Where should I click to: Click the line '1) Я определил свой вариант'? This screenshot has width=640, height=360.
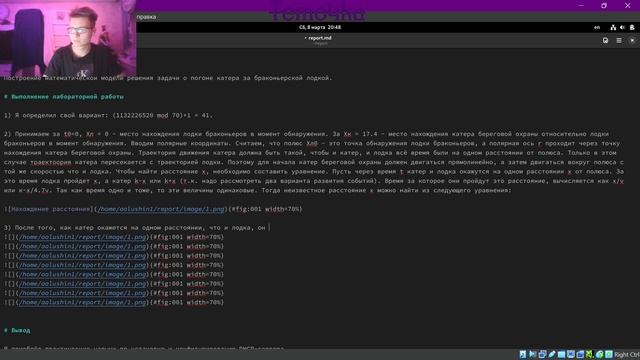coord(108,116)
